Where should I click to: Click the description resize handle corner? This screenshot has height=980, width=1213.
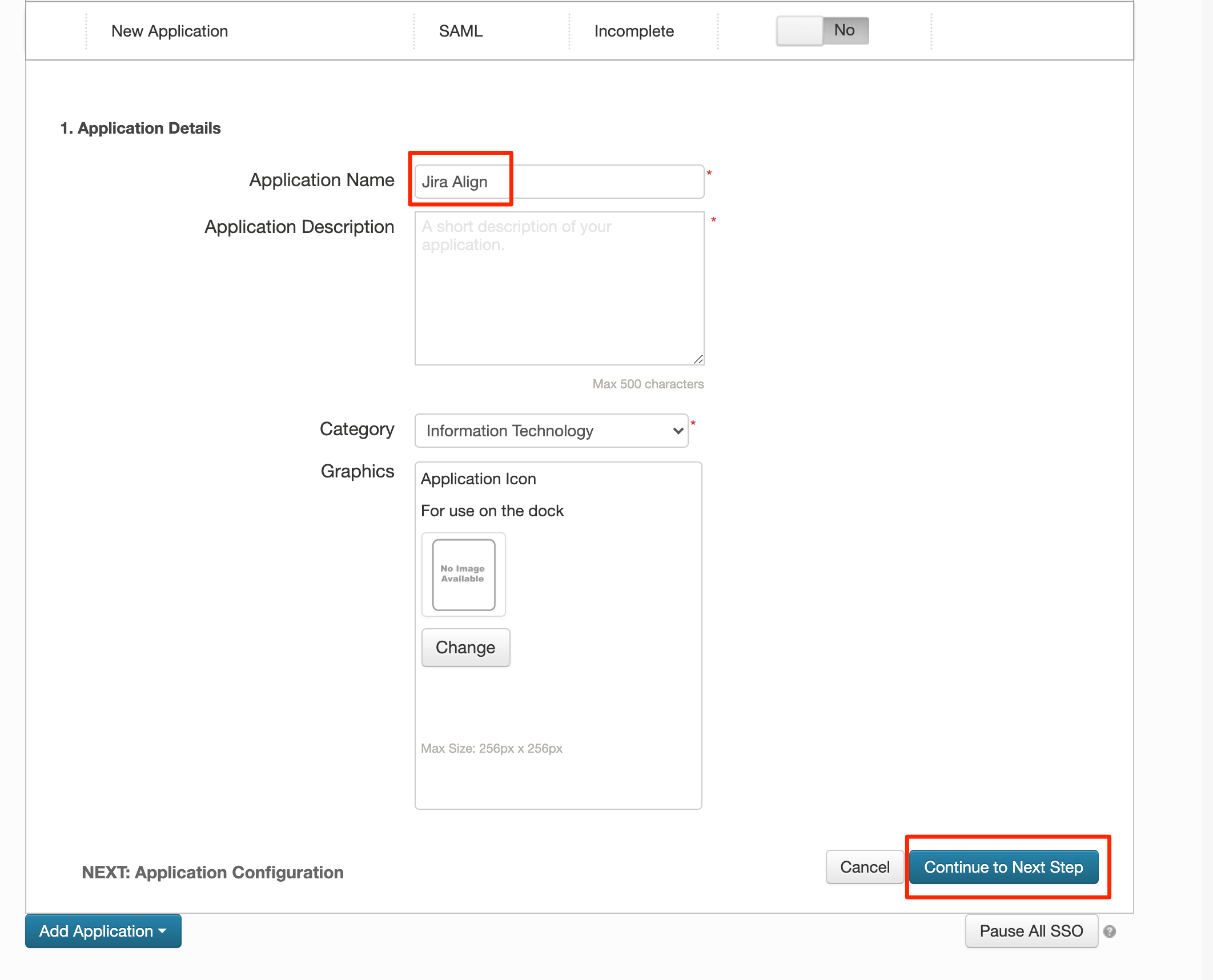(698, 359)
